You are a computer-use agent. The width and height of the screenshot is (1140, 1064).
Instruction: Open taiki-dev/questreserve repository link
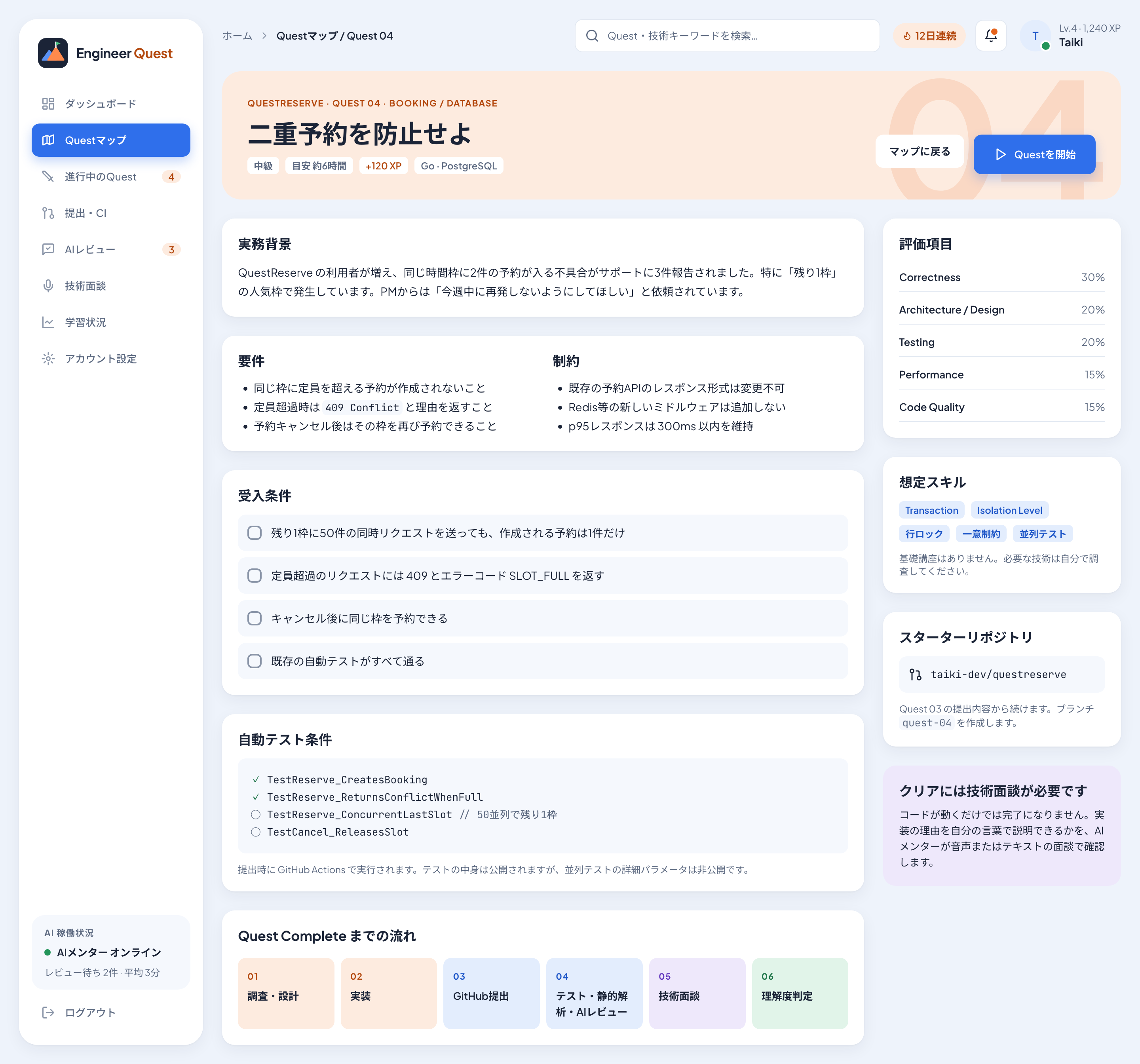[1001, 674]
